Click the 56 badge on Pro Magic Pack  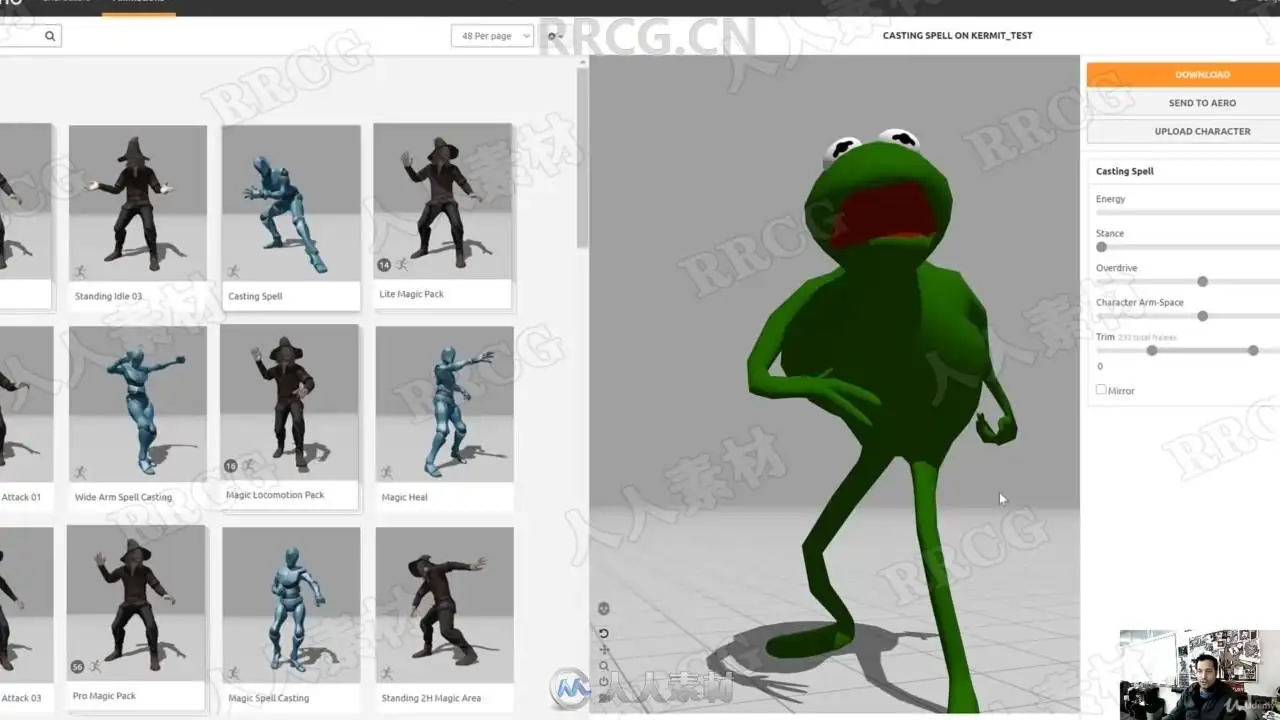pos(77,666)
